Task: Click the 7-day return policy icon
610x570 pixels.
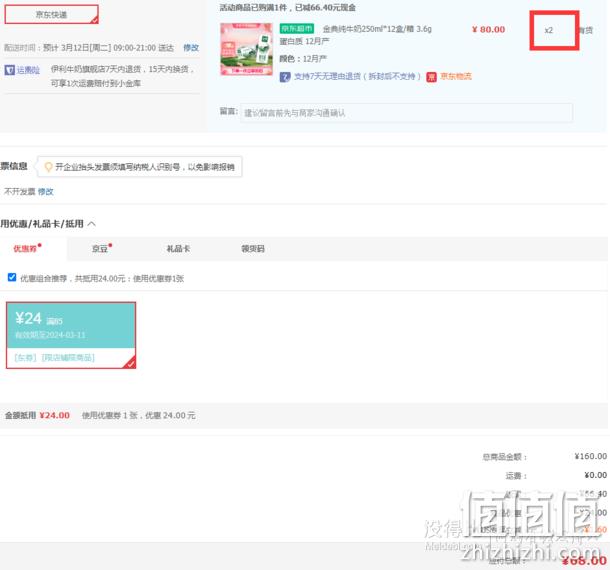Action: (285, 77)
